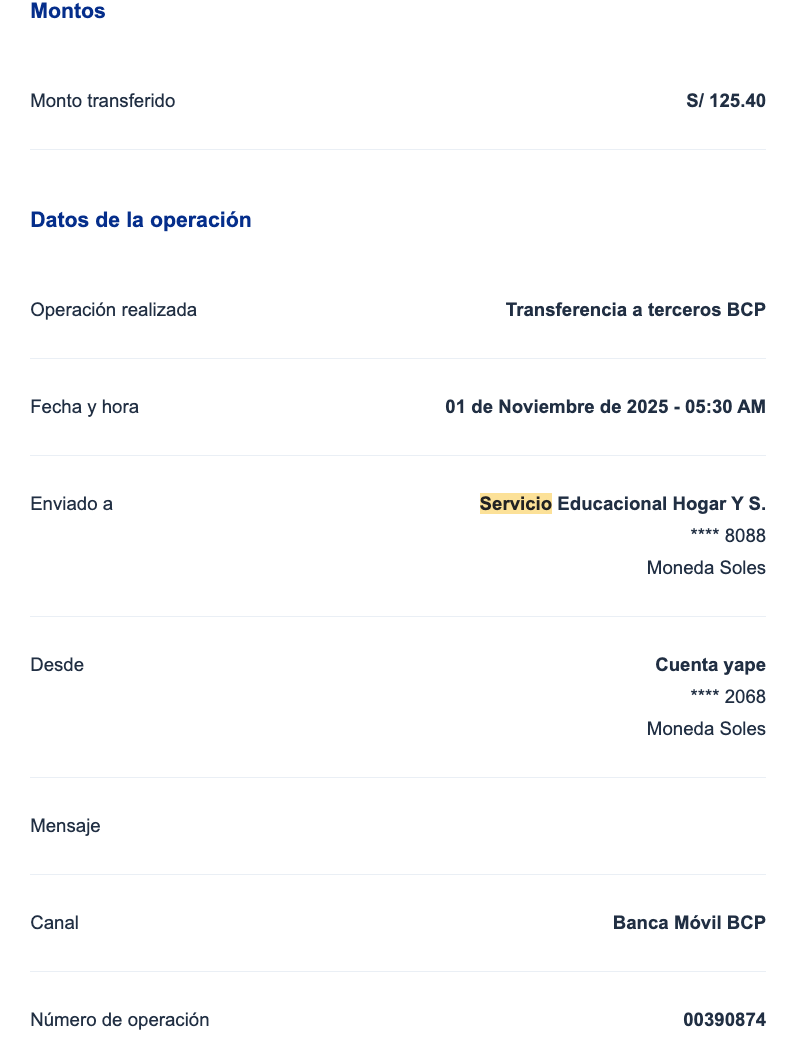Click the Datos de la operación heading

pos(141,220)
